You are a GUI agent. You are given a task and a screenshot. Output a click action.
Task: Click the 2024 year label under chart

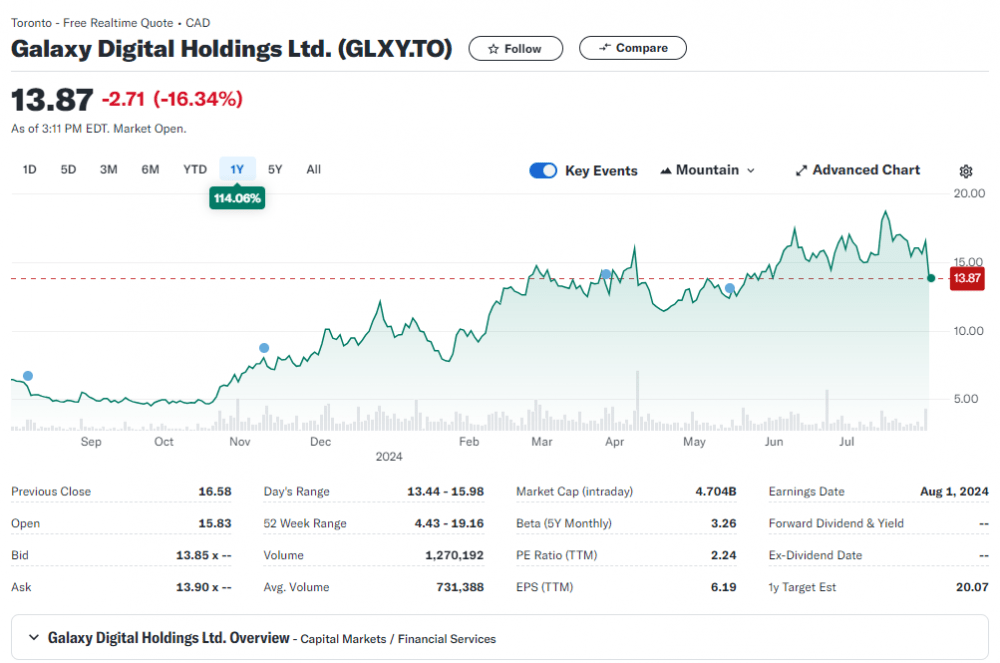pyautogui.click(x=389, y=456)
